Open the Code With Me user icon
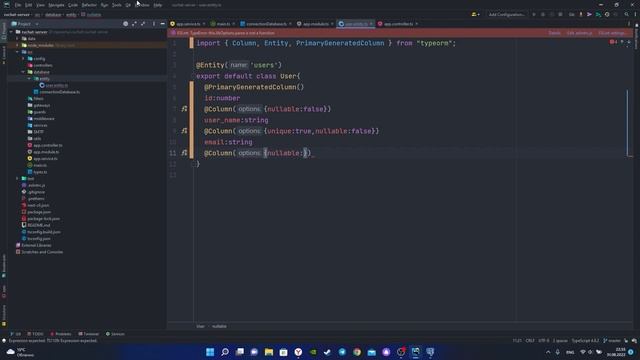Screen dimensions: 640x360 pyautogui.click(x=475, y=14)
